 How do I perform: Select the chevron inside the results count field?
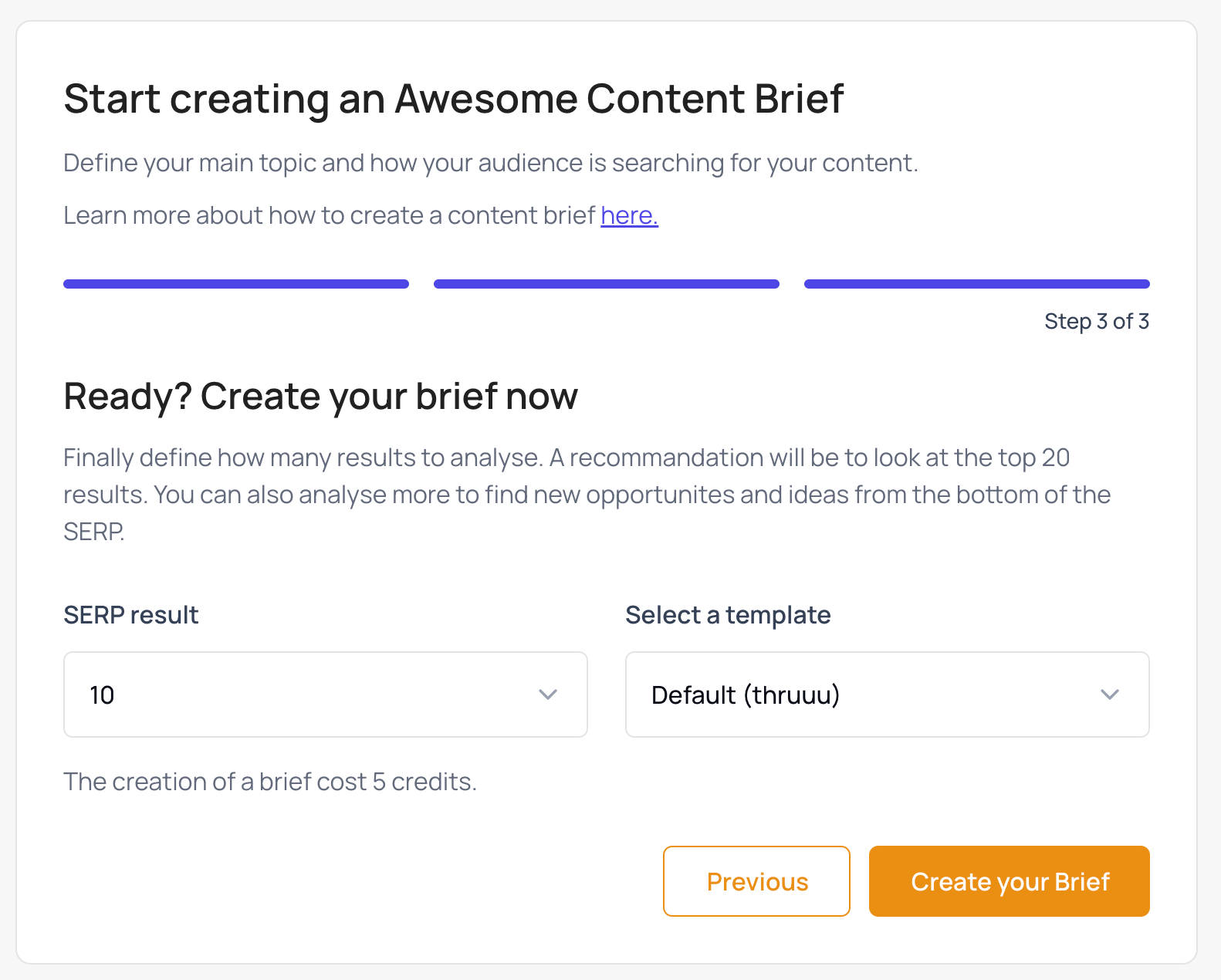(x=548, y=694)
